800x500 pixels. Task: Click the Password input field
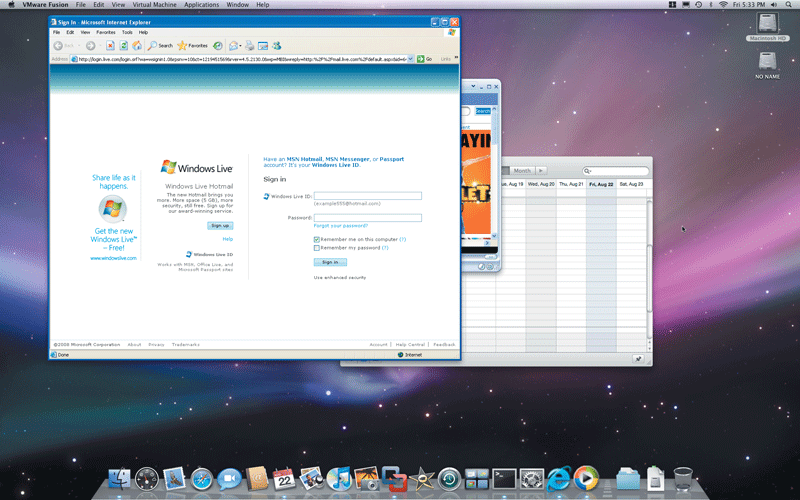[x=368, y=218]
